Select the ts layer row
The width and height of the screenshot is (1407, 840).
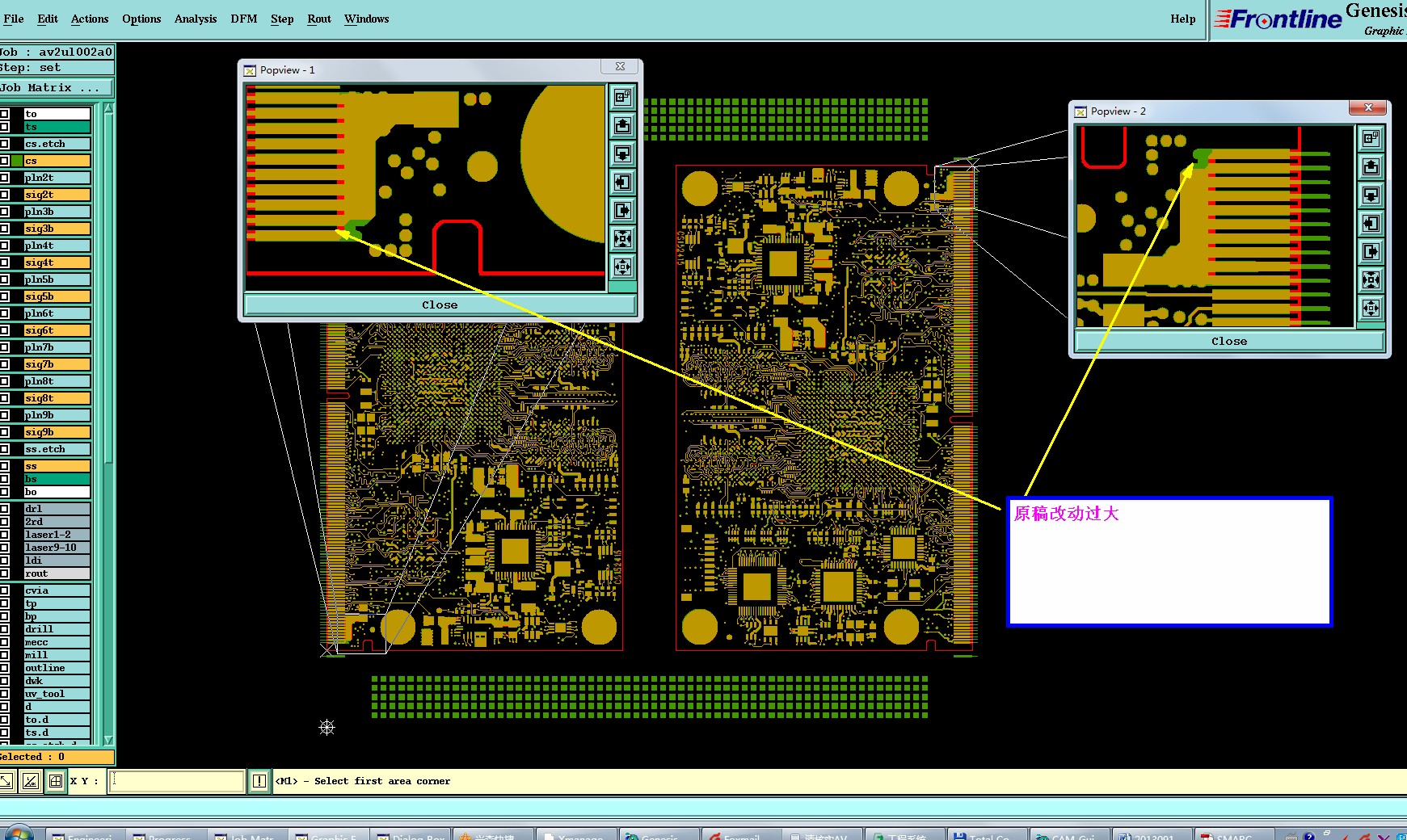pos(57,127)
